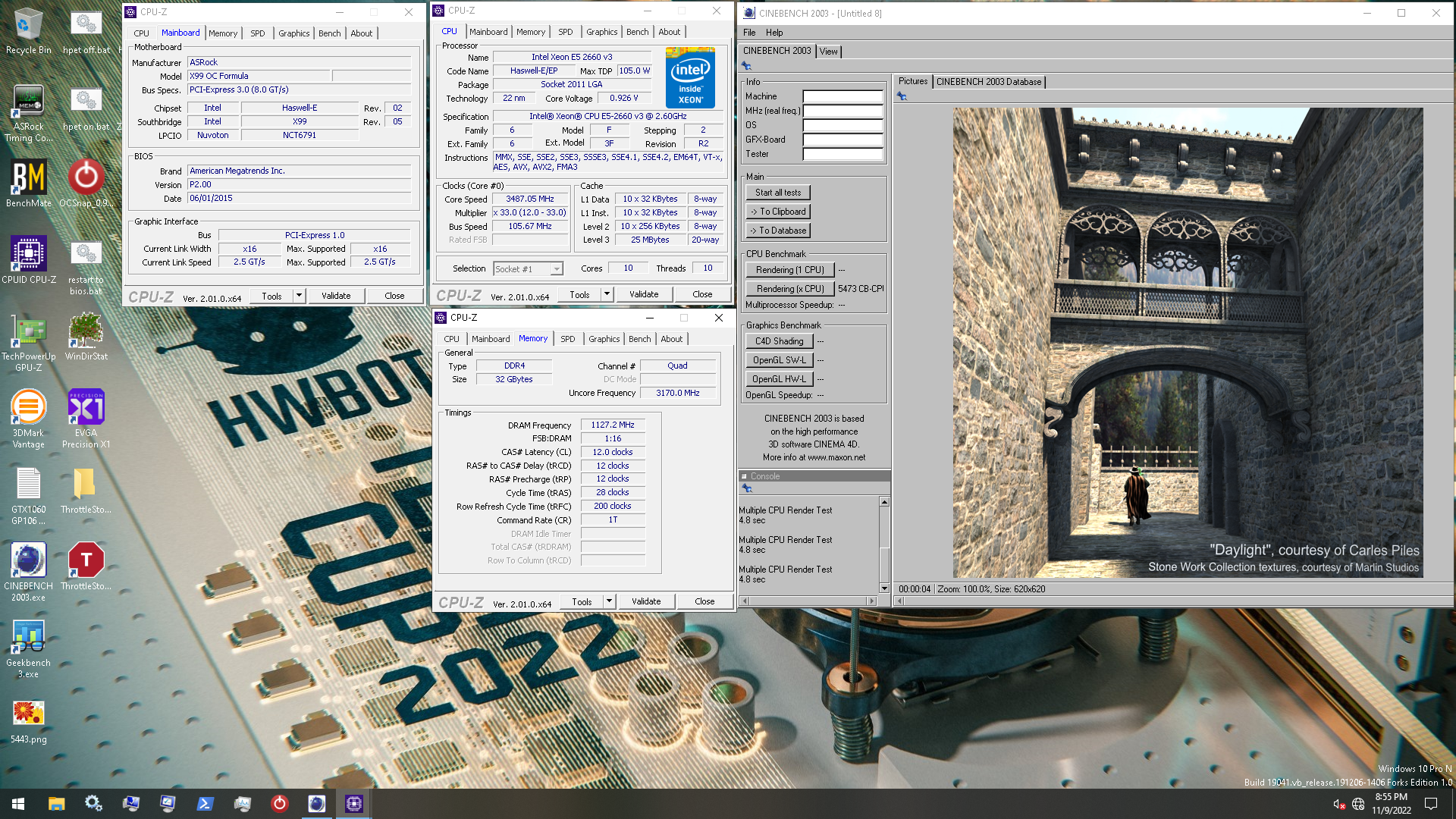Click console vertical scrollbar up arrow
The width and height of the screenshot is (1456, 819).
point(884,502)
